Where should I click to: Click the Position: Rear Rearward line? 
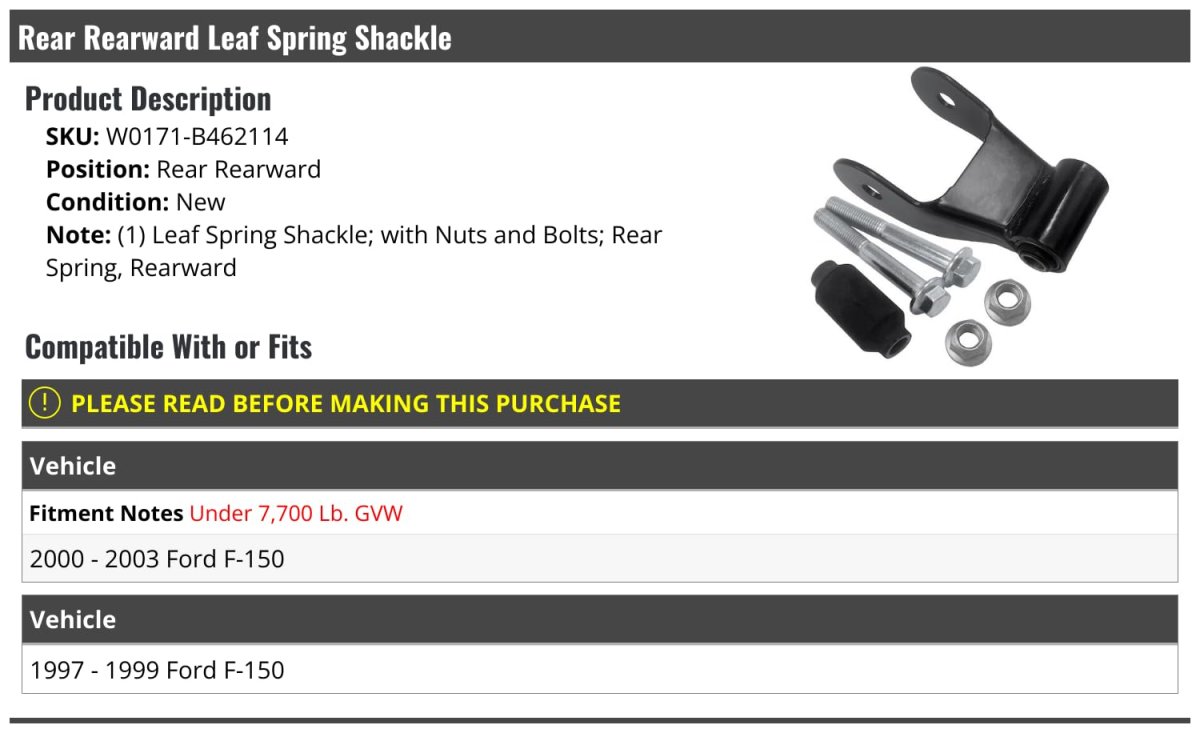[183, 169]
